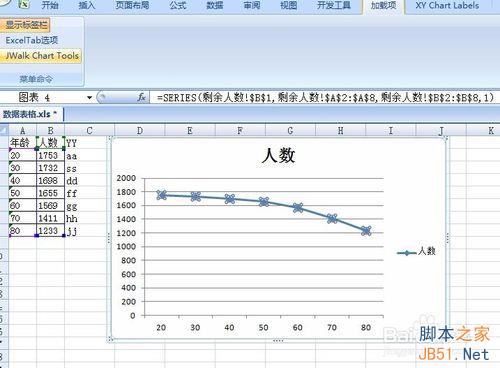The height and width of the screenshot is (368, 500).
Task: Click the vertical axis label 2000
Action: click(126, 178)
